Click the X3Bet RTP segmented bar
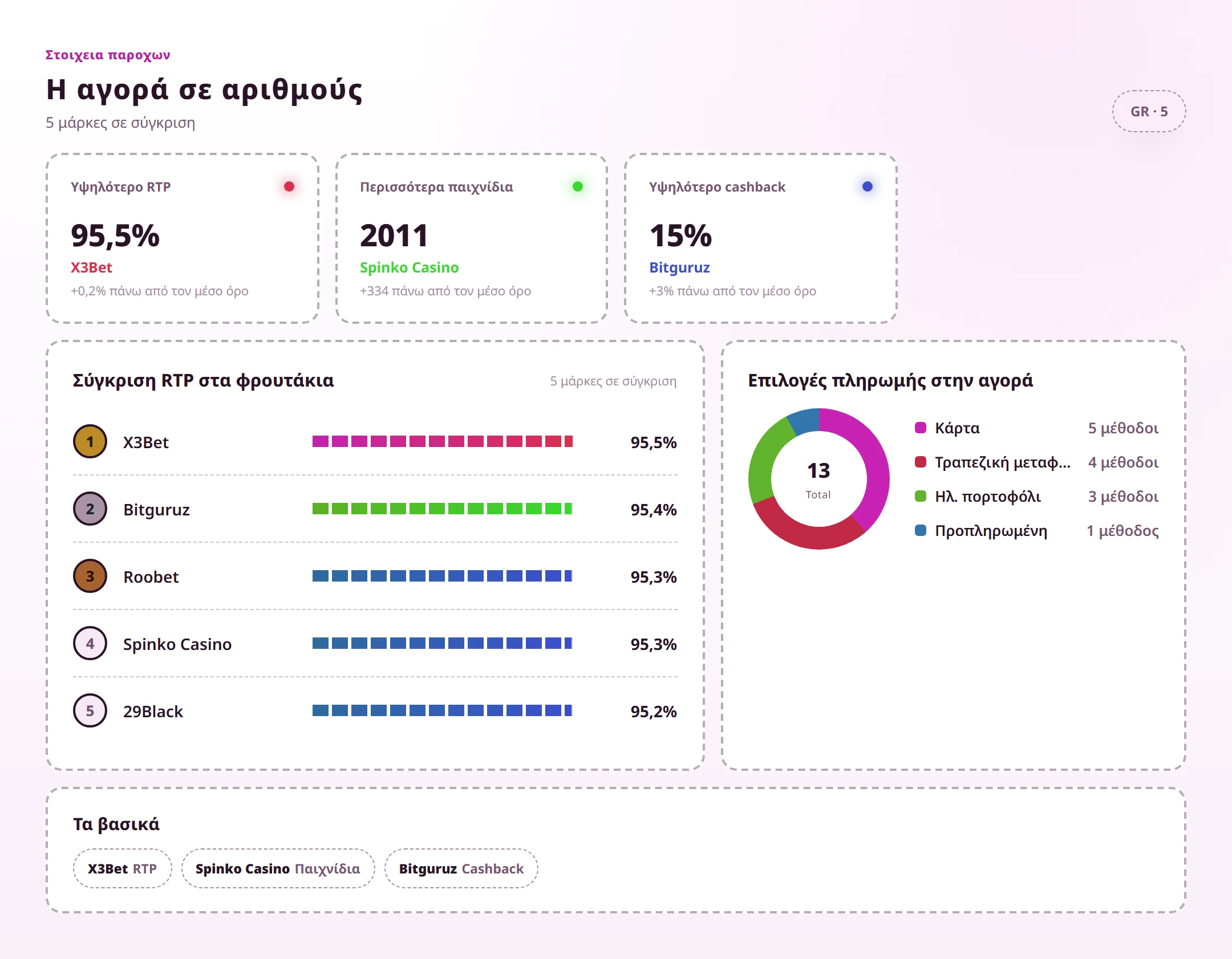 (443, 442)
